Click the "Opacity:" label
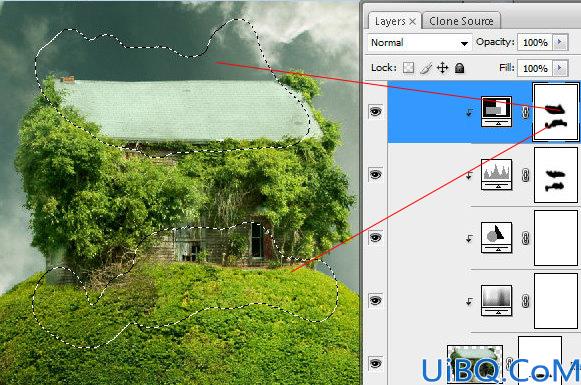This screenshot has height=385, width=581. (495, 42)
